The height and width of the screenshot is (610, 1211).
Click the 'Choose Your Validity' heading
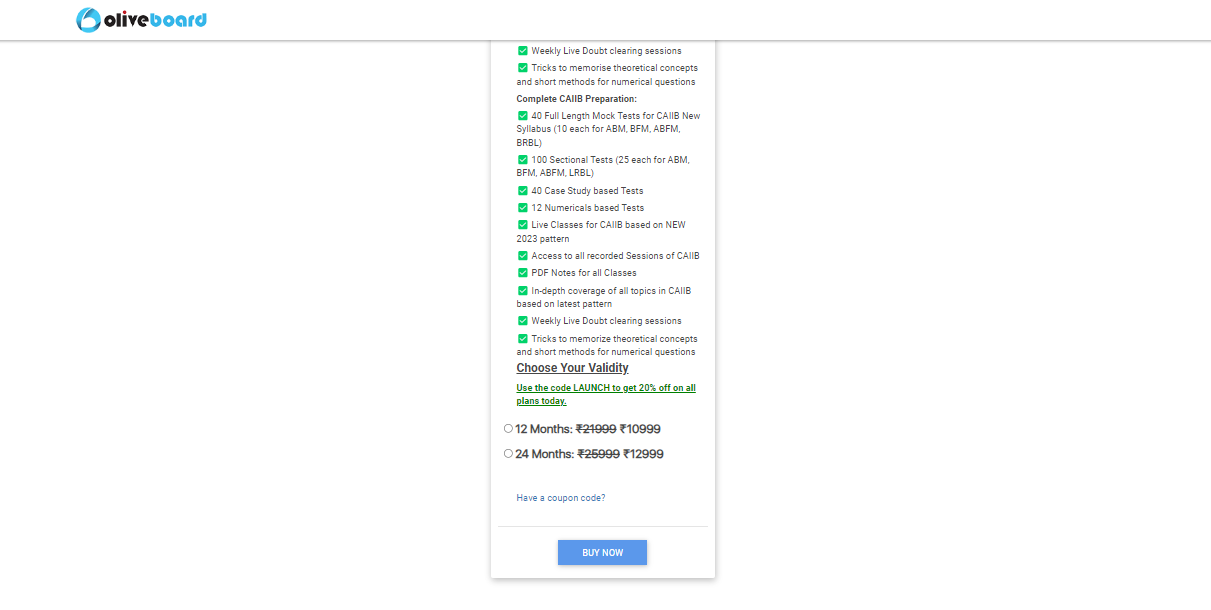coord(572,368)
